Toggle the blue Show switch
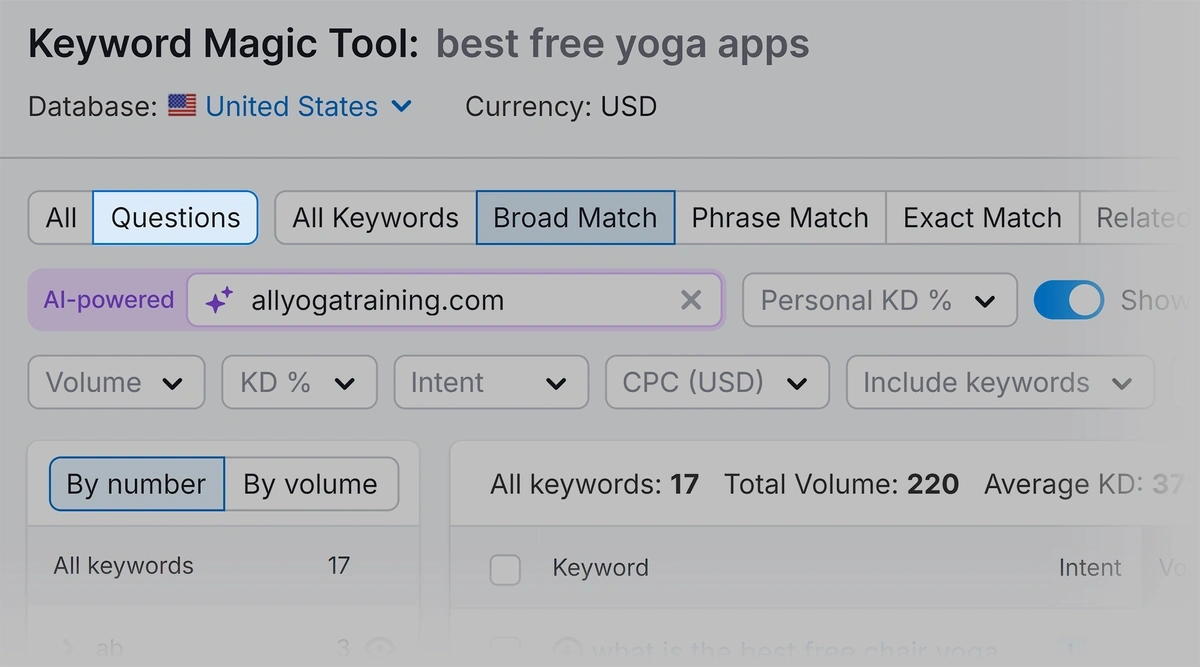Viewport: 1200px width, 667px height. pyautogui.click(x=1068, y=300)
